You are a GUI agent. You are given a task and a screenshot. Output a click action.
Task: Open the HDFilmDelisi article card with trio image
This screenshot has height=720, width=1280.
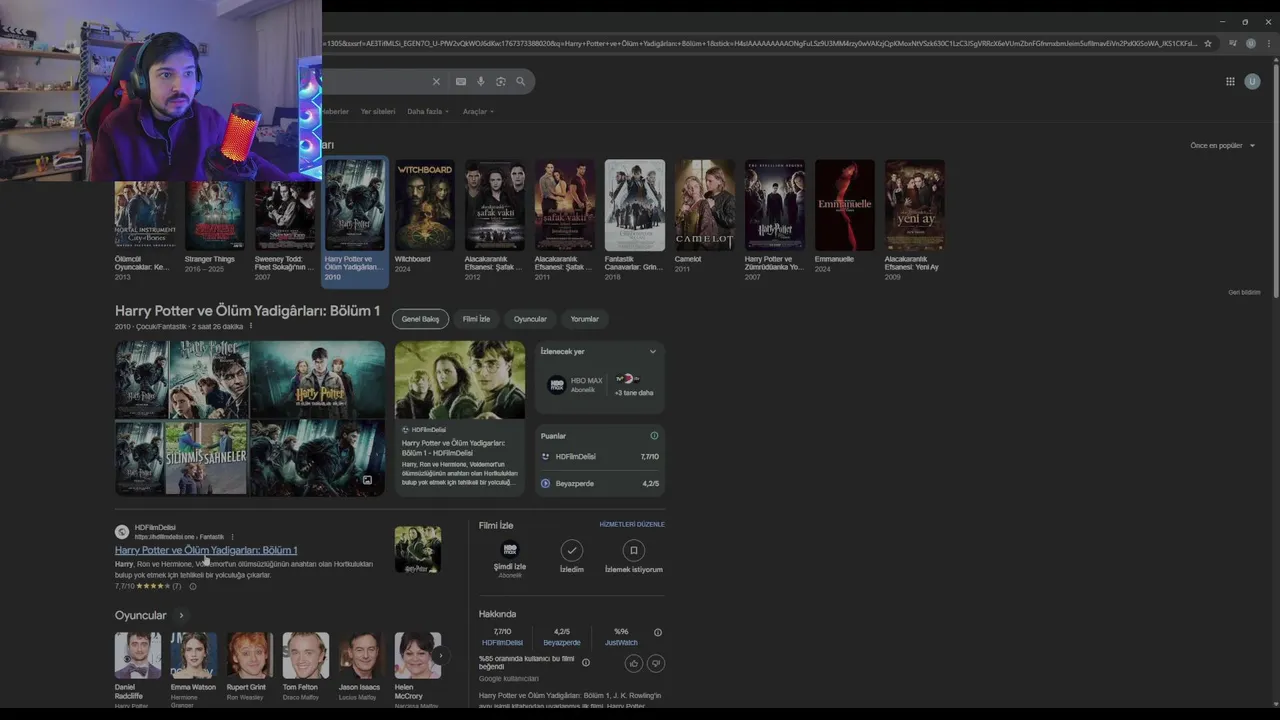point(460,418)
